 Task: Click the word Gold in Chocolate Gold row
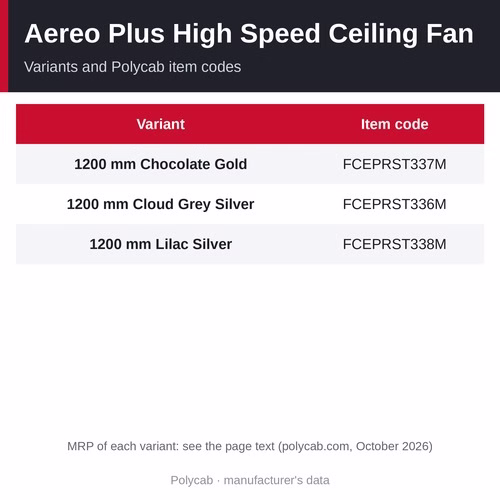click(231, 164)
